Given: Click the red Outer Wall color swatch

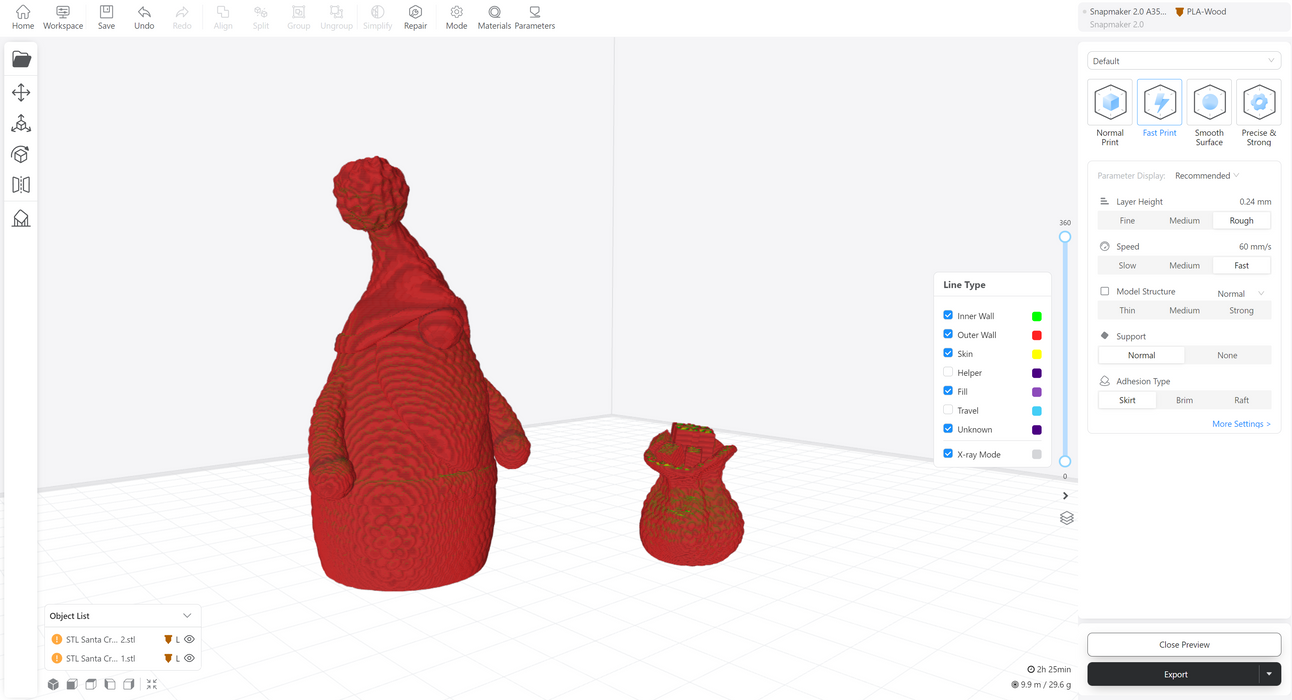Looking at the screenshot, I should click(x=1036, y=335).
